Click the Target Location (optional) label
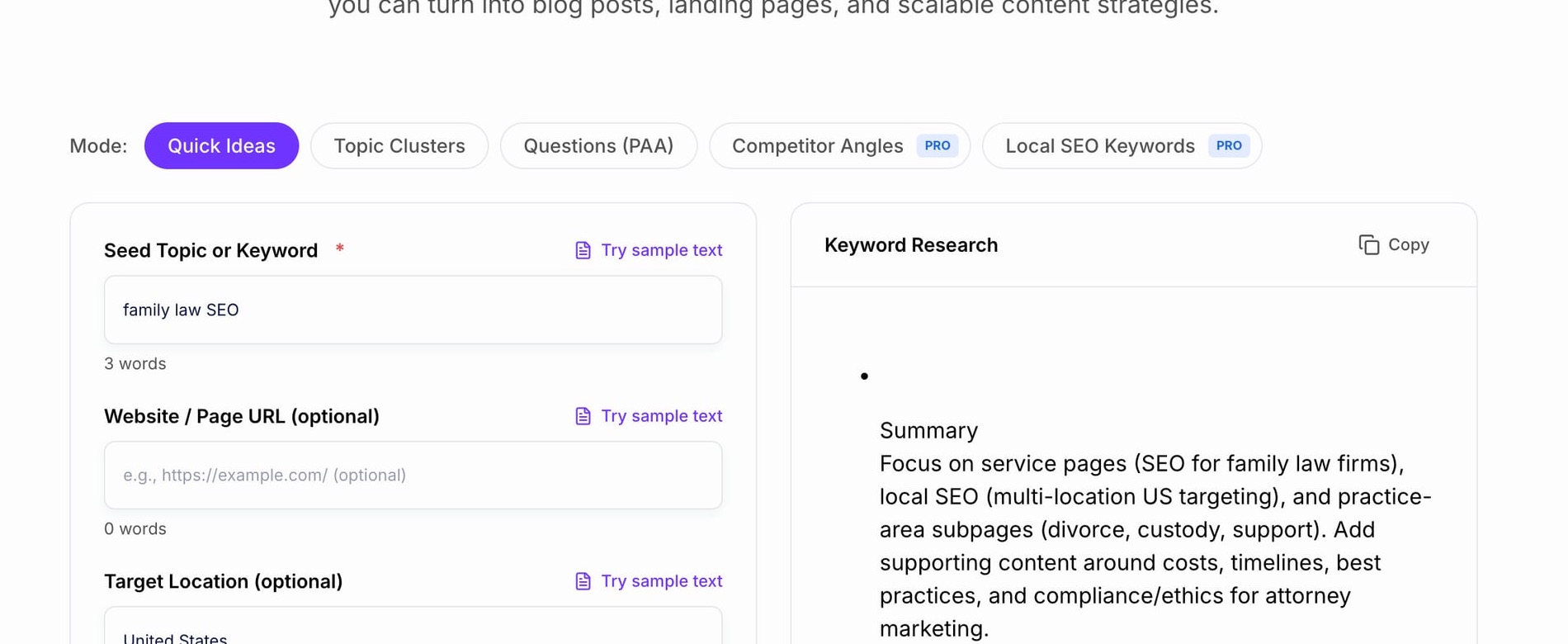The height and width of the screenshot is (644, 1568). 223,581
